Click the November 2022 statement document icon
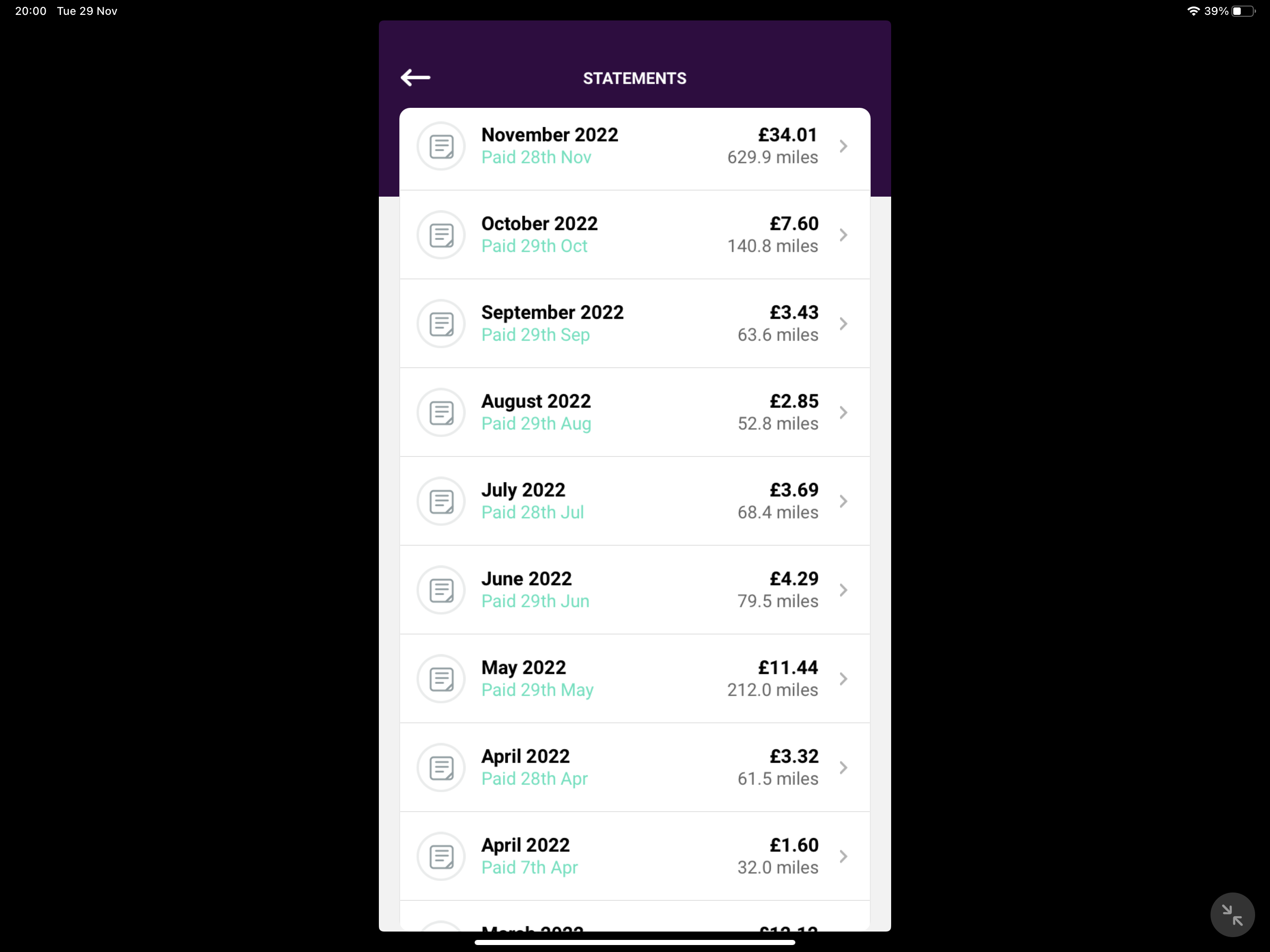The image size is (1270, 952). (x=441, y=146)
